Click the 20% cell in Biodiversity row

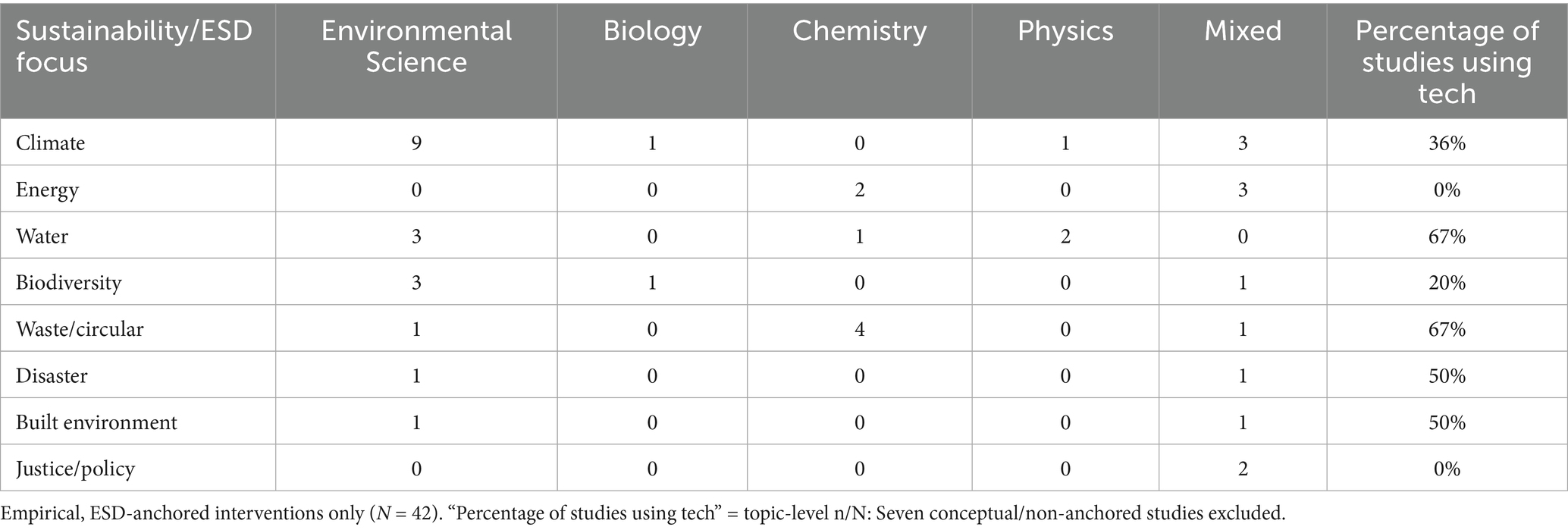[x=1447, y=283]
